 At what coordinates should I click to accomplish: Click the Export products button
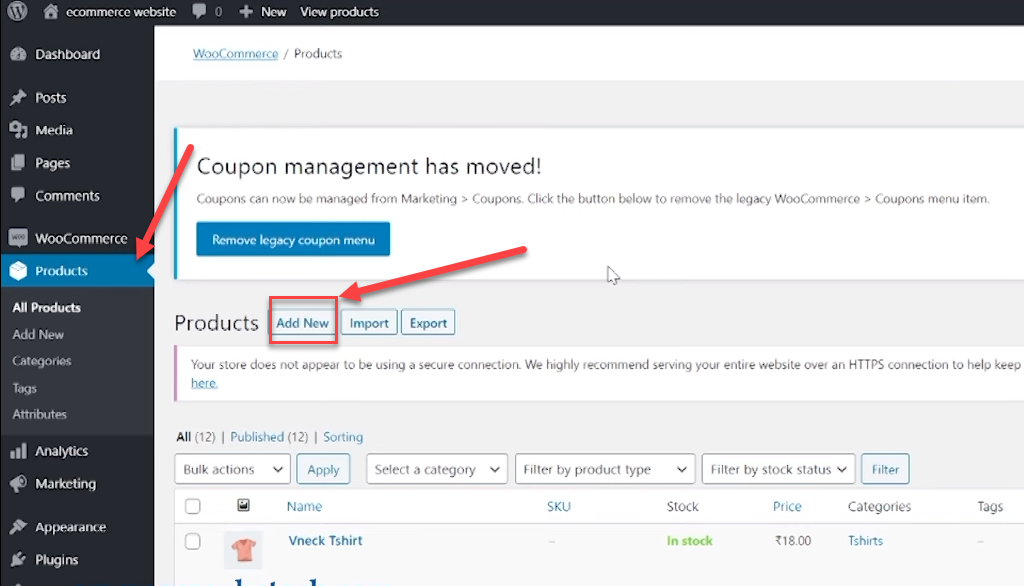click(x=428, y=323)
